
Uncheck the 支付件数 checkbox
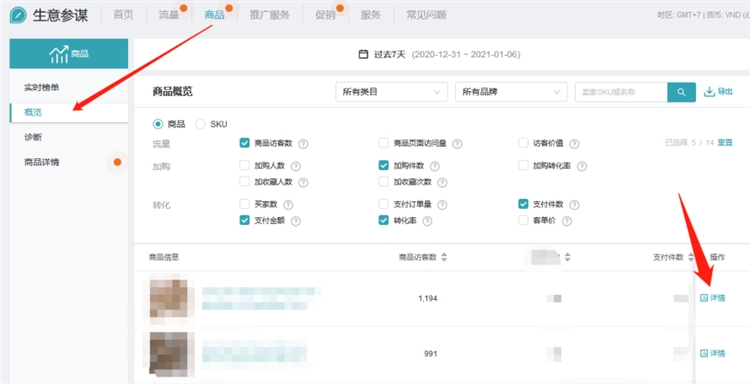[523, 204]
